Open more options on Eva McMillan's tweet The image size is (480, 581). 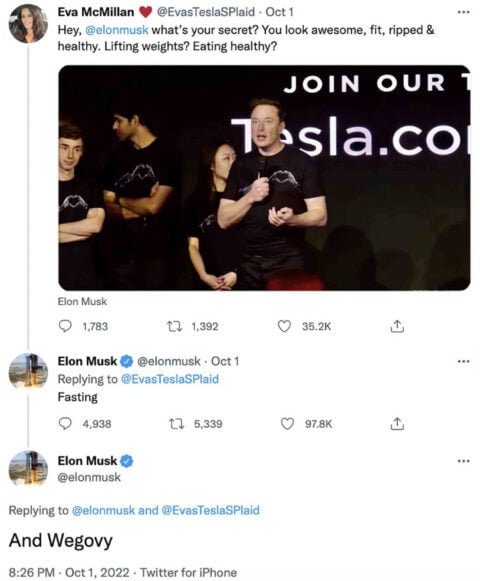463,12
